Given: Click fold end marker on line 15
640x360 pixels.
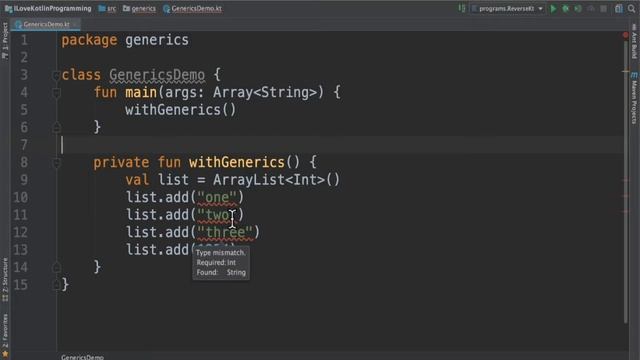Looking at the screenshot, I should [x=57, y=285].
